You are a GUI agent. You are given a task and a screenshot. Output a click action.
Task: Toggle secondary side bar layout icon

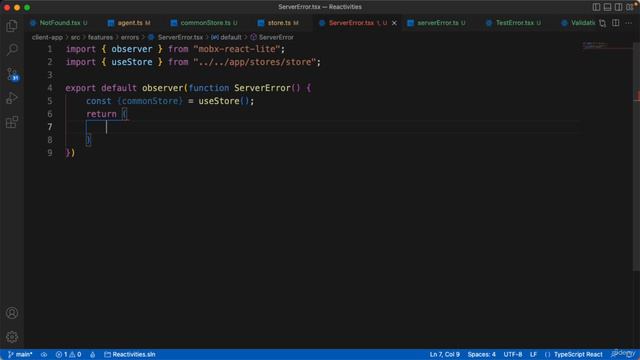point(618,7)
